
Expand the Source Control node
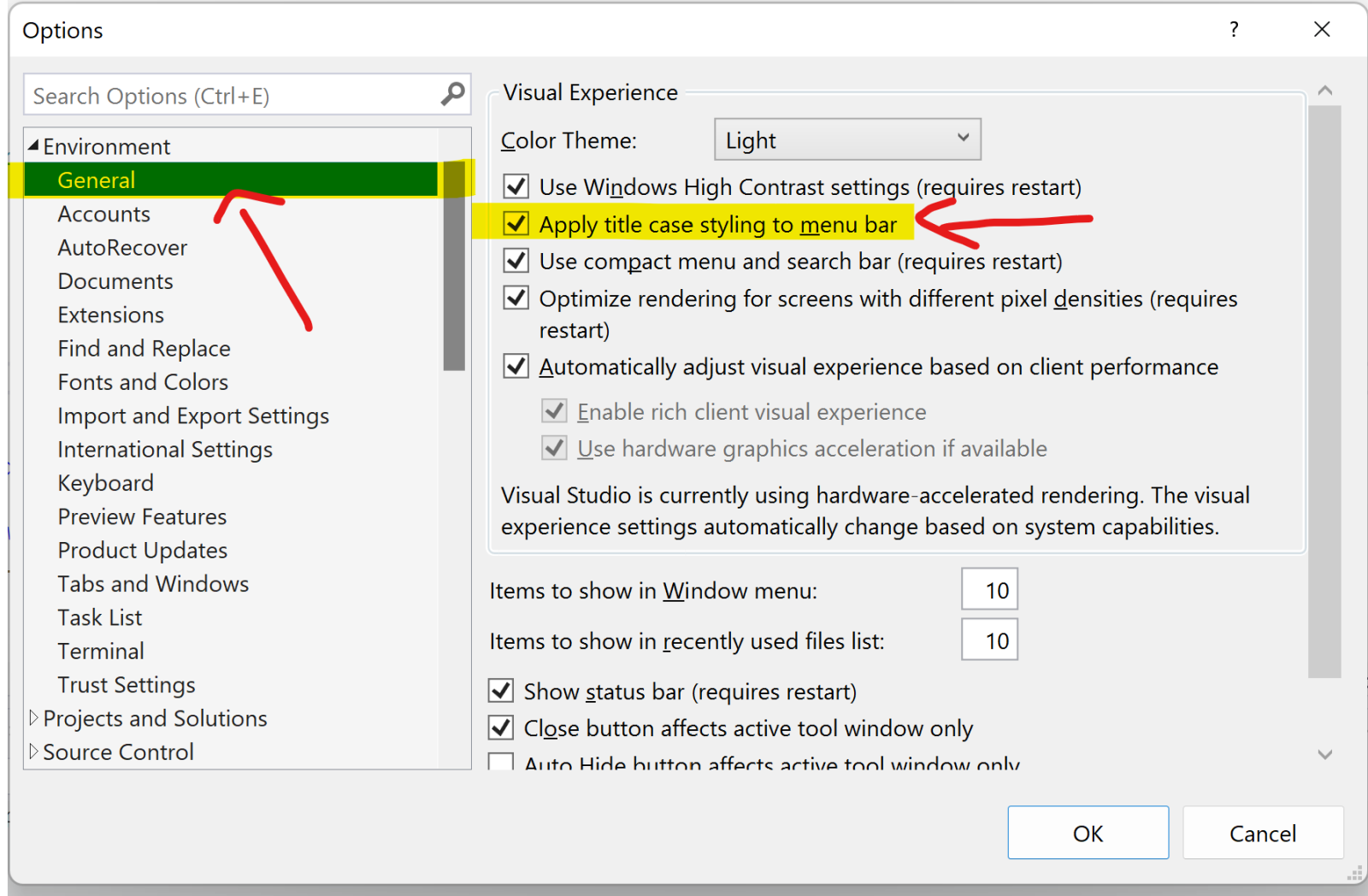pyautogui.click(x=34, y=752)
